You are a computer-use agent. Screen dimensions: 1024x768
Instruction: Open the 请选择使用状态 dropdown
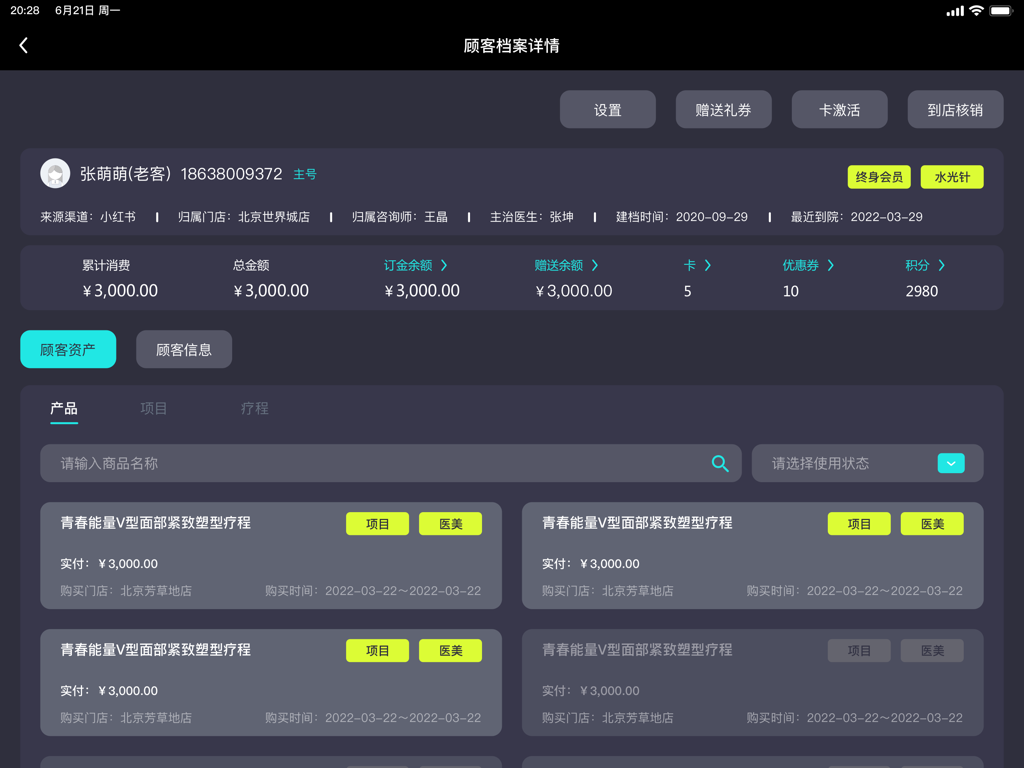click(x=866, y=463)
